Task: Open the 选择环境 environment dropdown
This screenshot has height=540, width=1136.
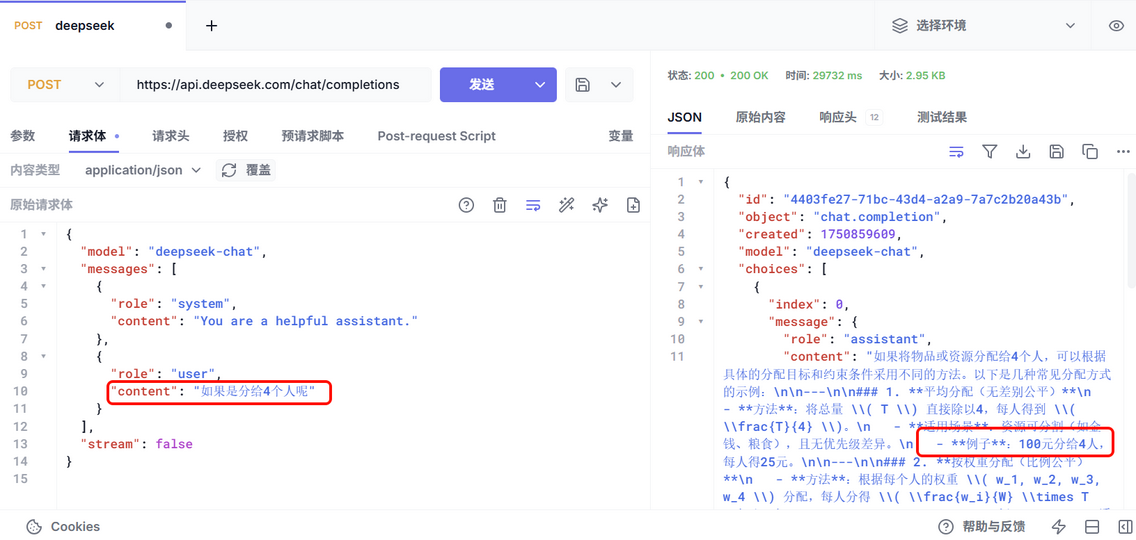Action: (x=984, y=25)
